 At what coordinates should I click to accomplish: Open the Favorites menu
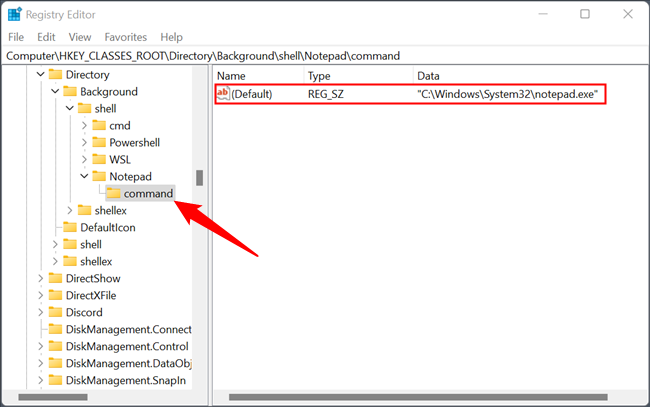pos(126,37)
